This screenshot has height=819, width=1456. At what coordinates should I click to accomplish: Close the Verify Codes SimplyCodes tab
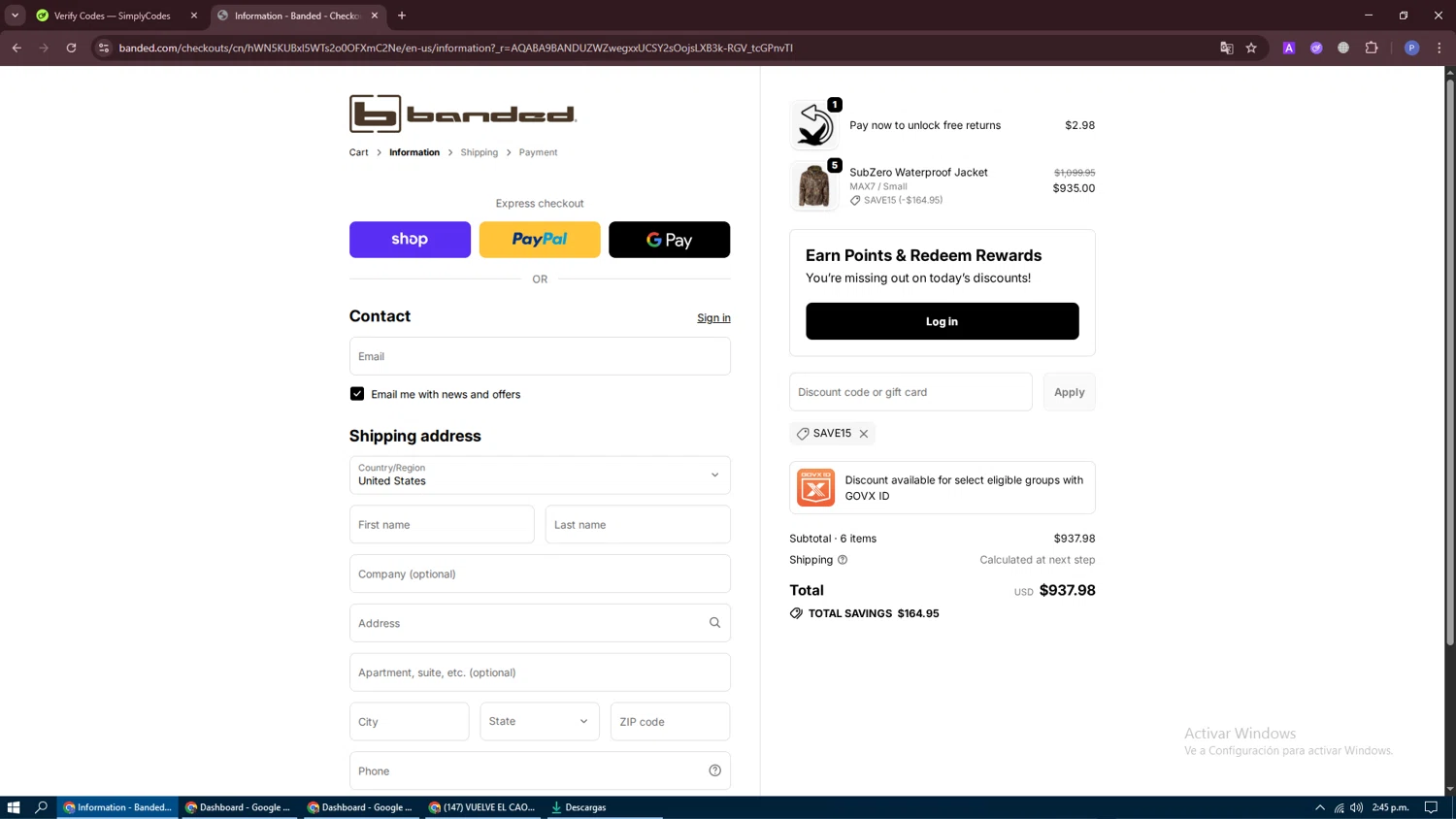point(194,16)
